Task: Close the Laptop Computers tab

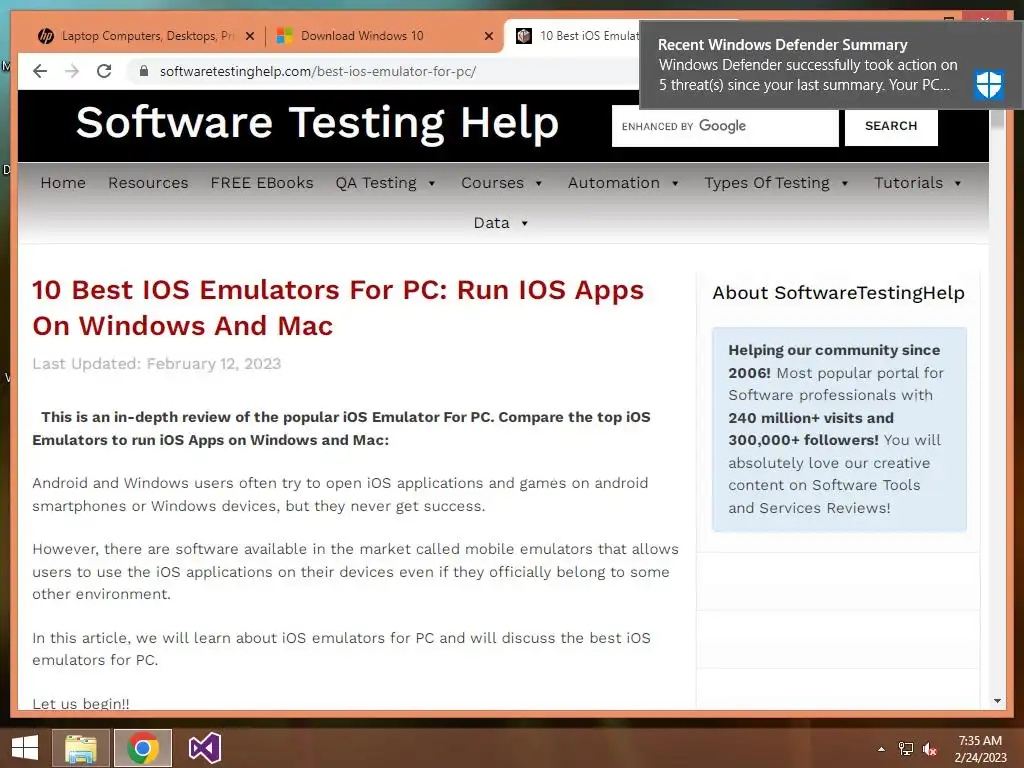Action: 249,36
